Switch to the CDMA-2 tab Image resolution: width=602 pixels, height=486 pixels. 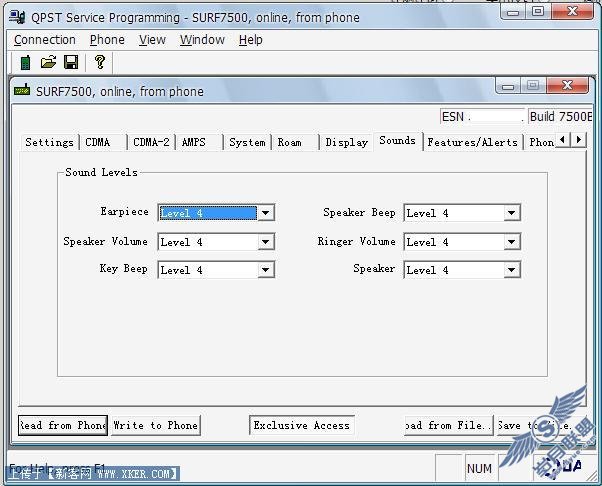tap(151, 142)
